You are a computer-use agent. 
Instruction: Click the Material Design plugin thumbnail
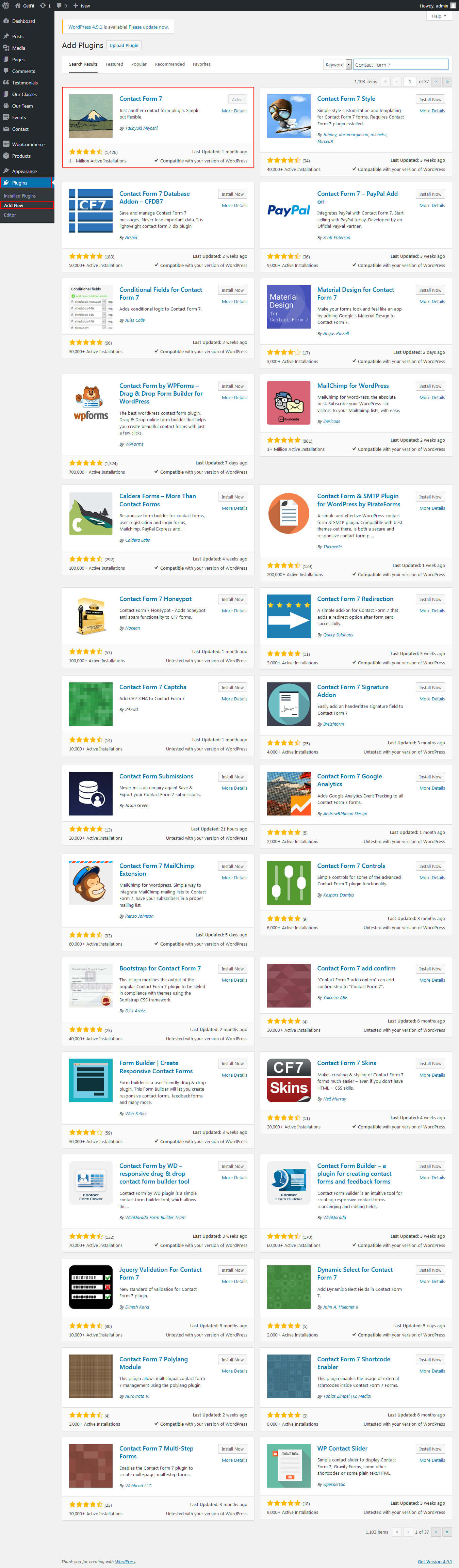[289, 307]
